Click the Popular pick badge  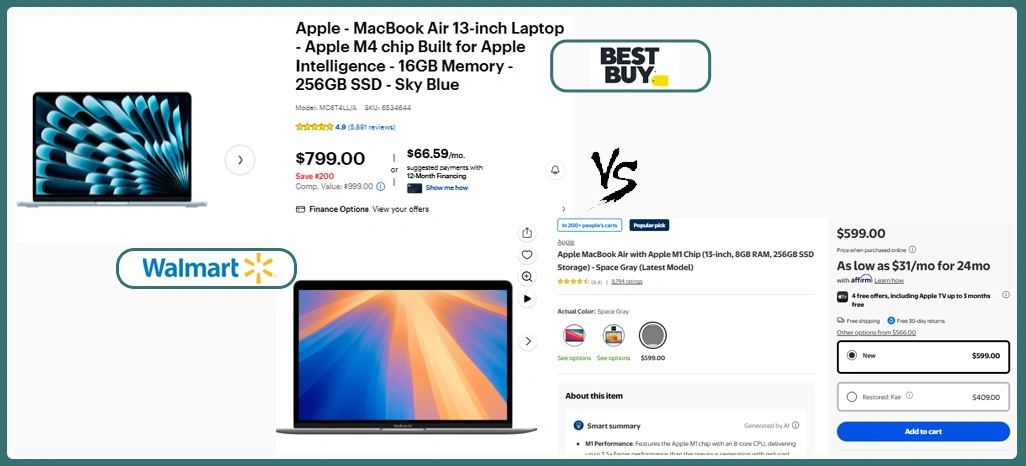click(x=649, y=225)
